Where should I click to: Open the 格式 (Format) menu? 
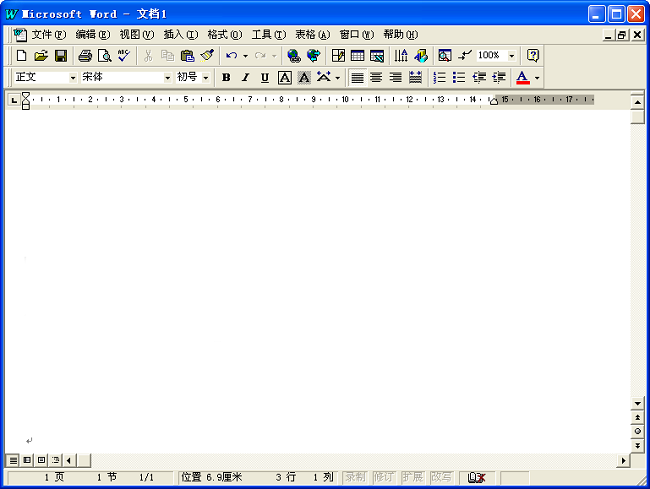(224, 34)
